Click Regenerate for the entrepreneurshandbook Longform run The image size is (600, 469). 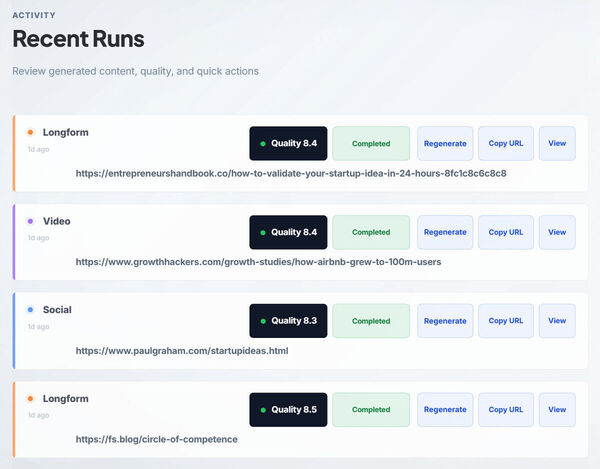(445, 143)
